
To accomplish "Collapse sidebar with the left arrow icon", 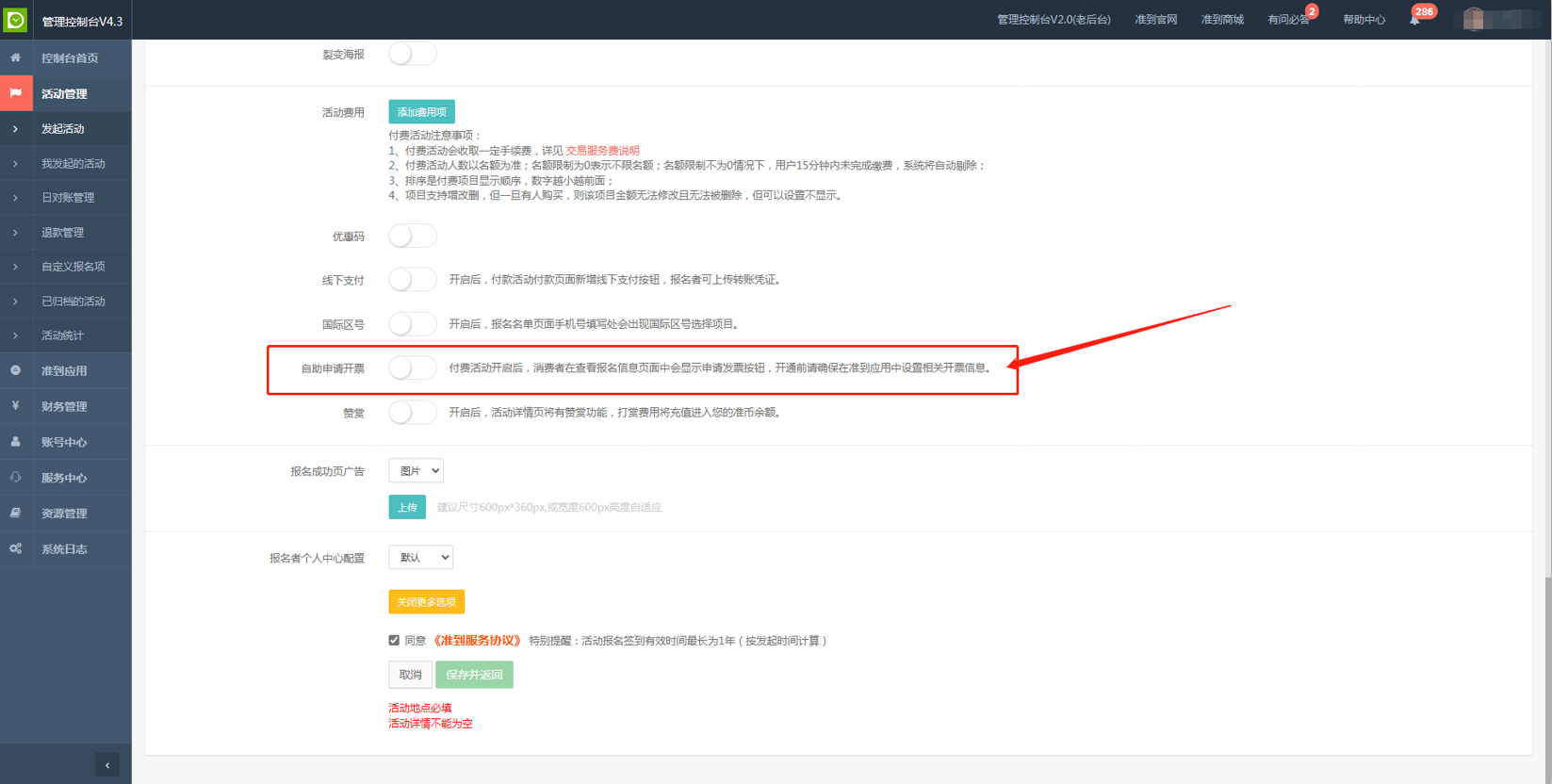I will click(x=107, y=765).
